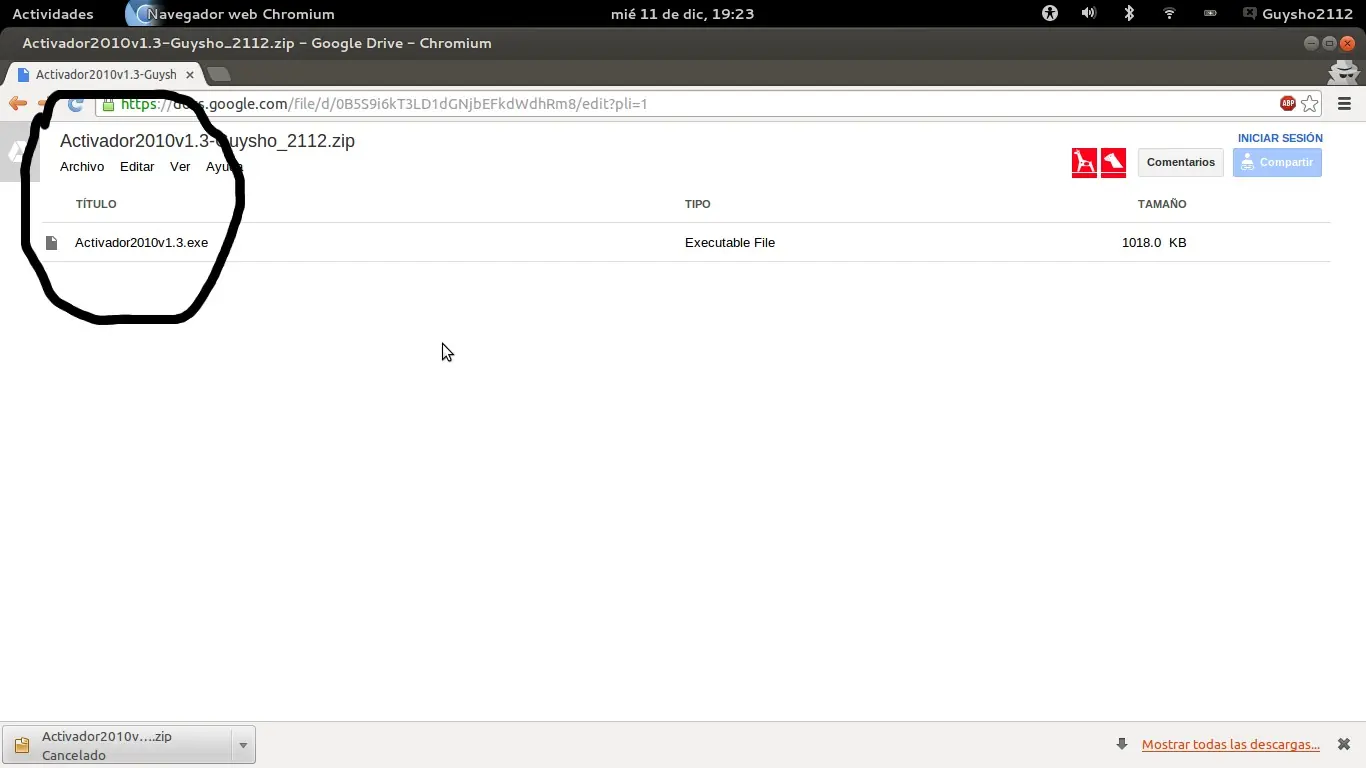
Task: Click the 1018.0 KB size value
Action: pos(1154,243)
